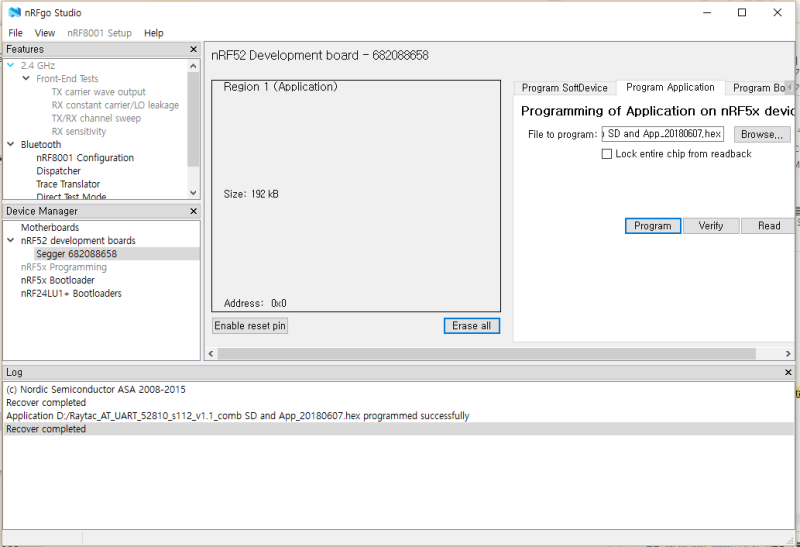Click the Region 1 (Application) memory block
Image resolution: width=800 pixels, height=547 pixels.
356,196
